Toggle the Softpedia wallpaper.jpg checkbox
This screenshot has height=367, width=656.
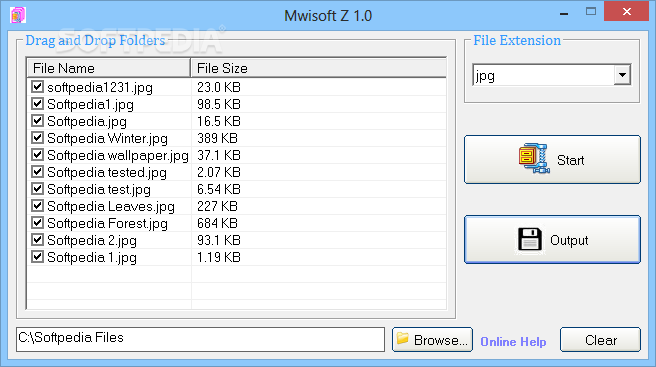point(38,154)
